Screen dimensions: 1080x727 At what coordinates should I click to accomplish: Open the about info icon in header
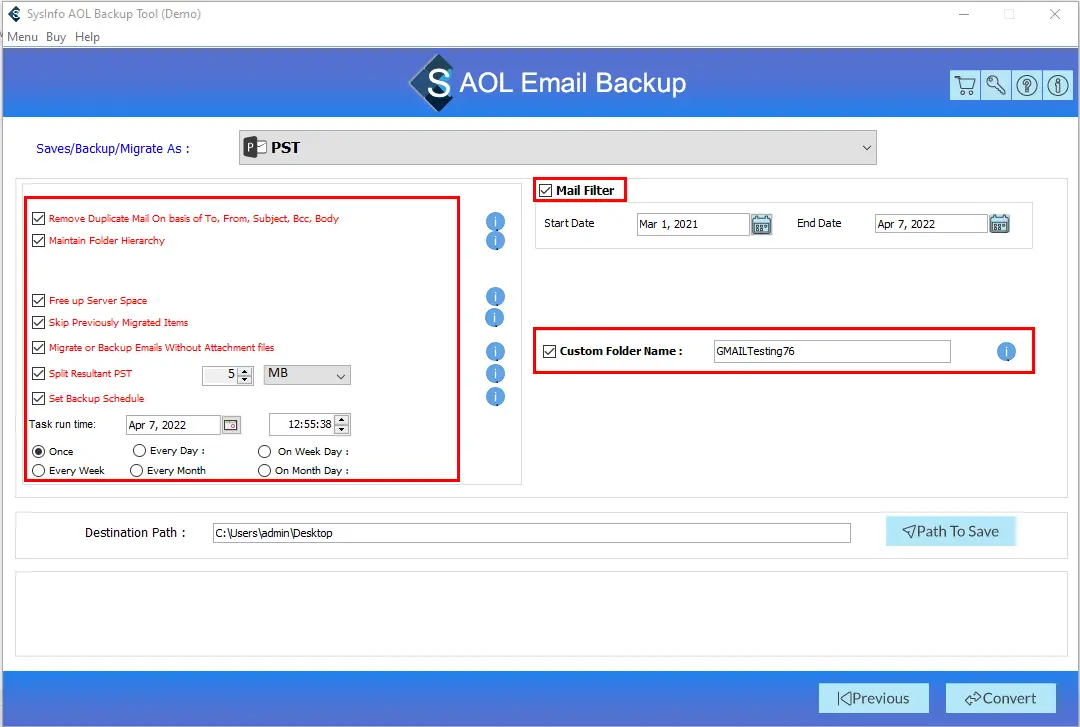coord(1057,85)
